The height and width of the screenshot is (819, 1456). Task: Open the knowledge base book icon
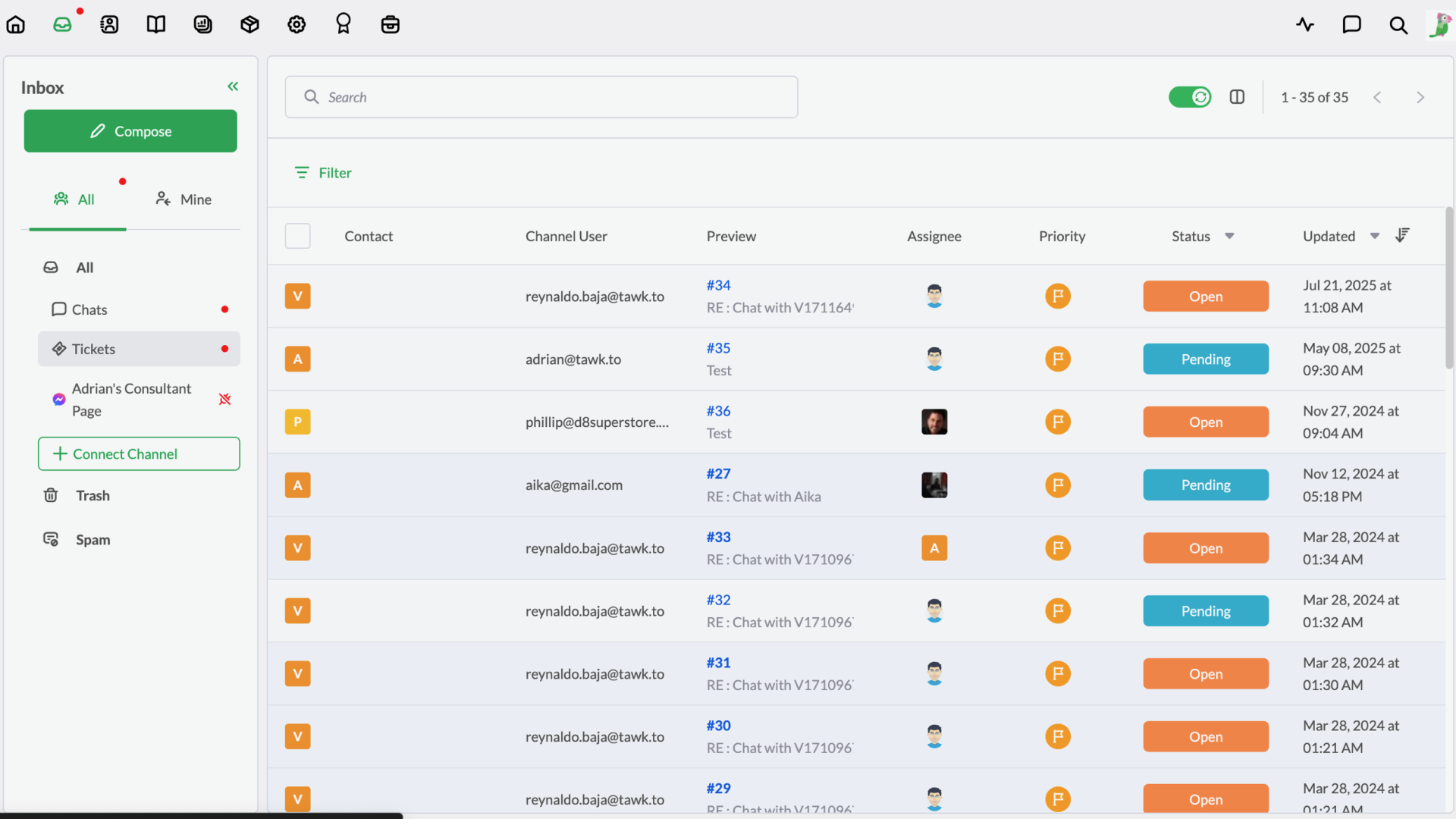(x=155, y=24)
